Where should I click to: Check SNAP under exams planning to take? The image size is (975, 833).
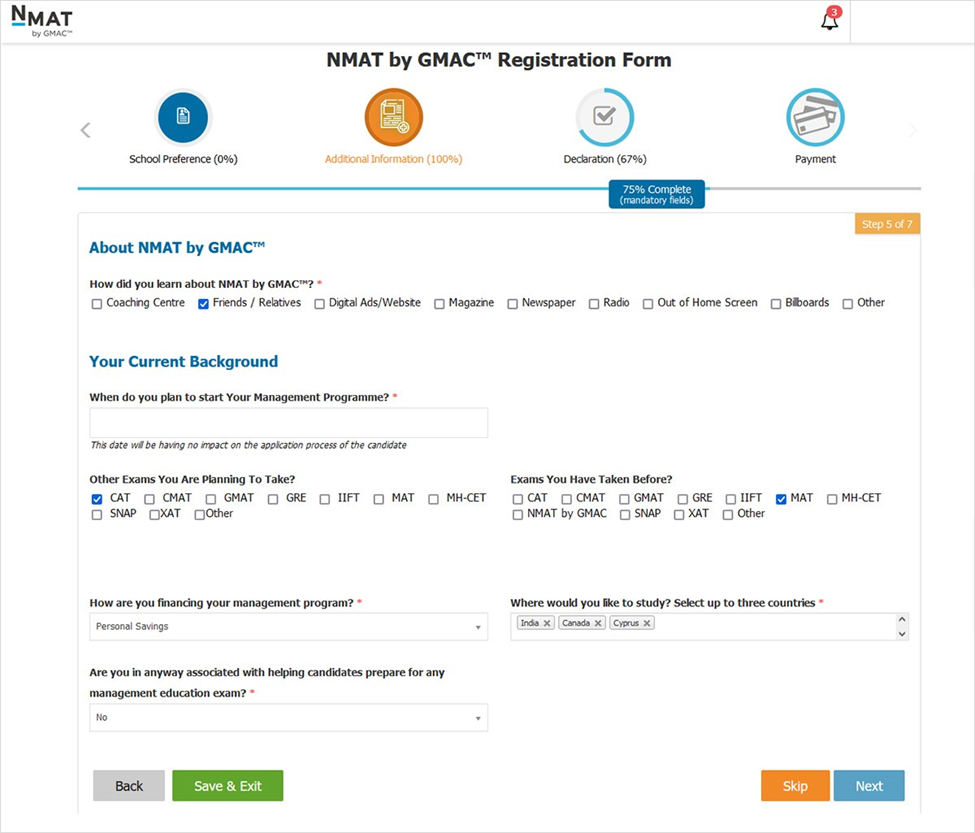pyautogui.click(x=96, y=515)
